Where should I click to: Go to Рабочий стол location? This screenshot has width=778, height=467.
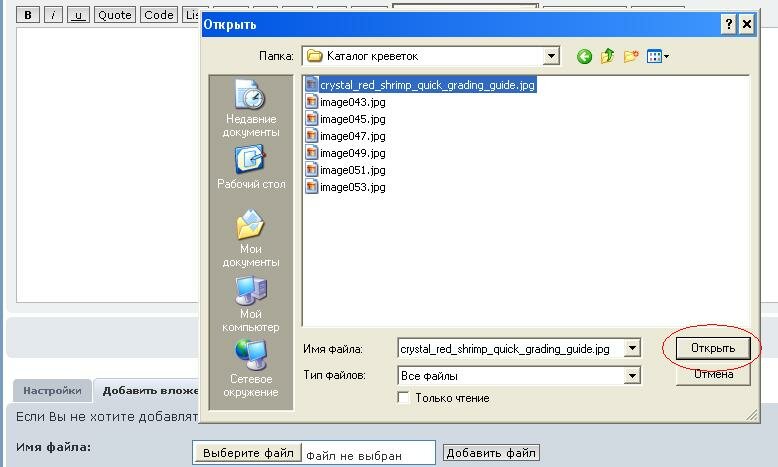tap(250, 168)
